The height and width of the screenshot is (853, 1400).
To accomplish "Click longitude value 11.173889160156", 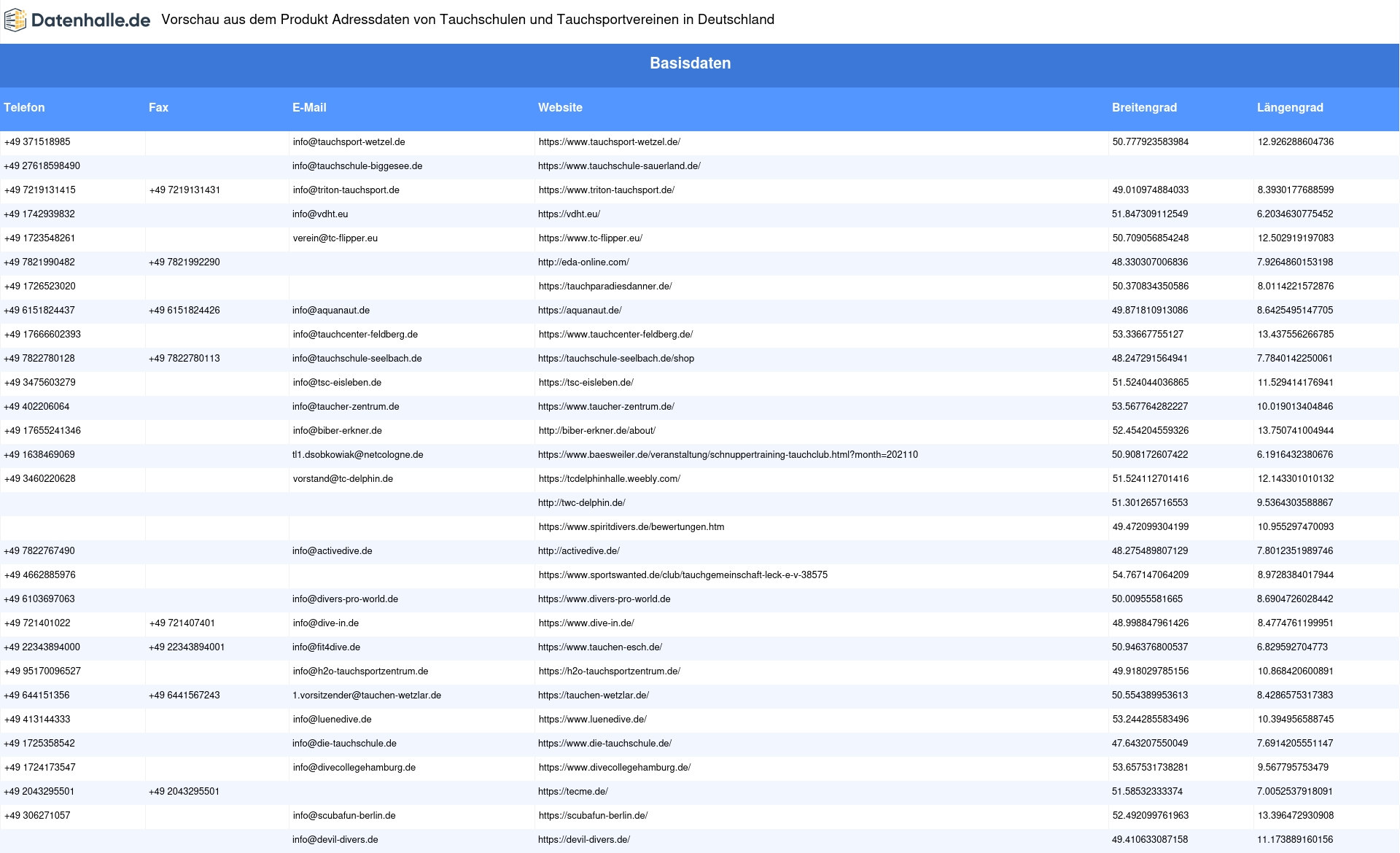I will click(1295, 840).
